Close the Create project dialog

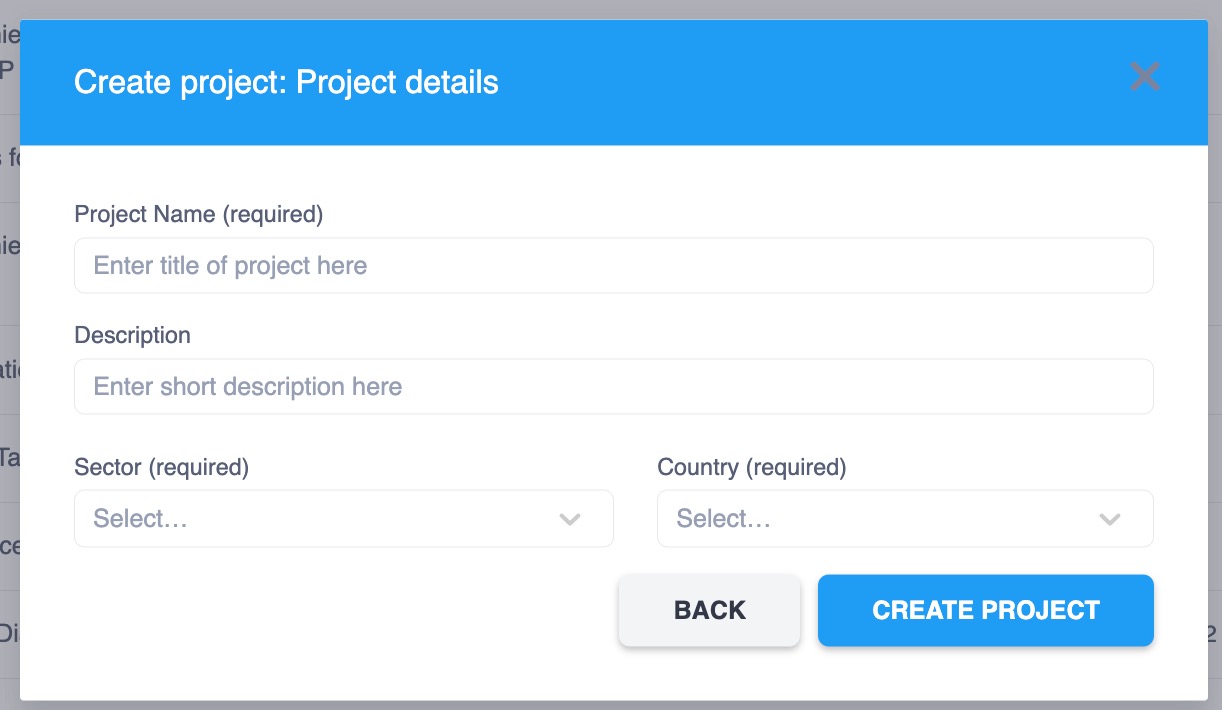click(x=1144, y=77)
